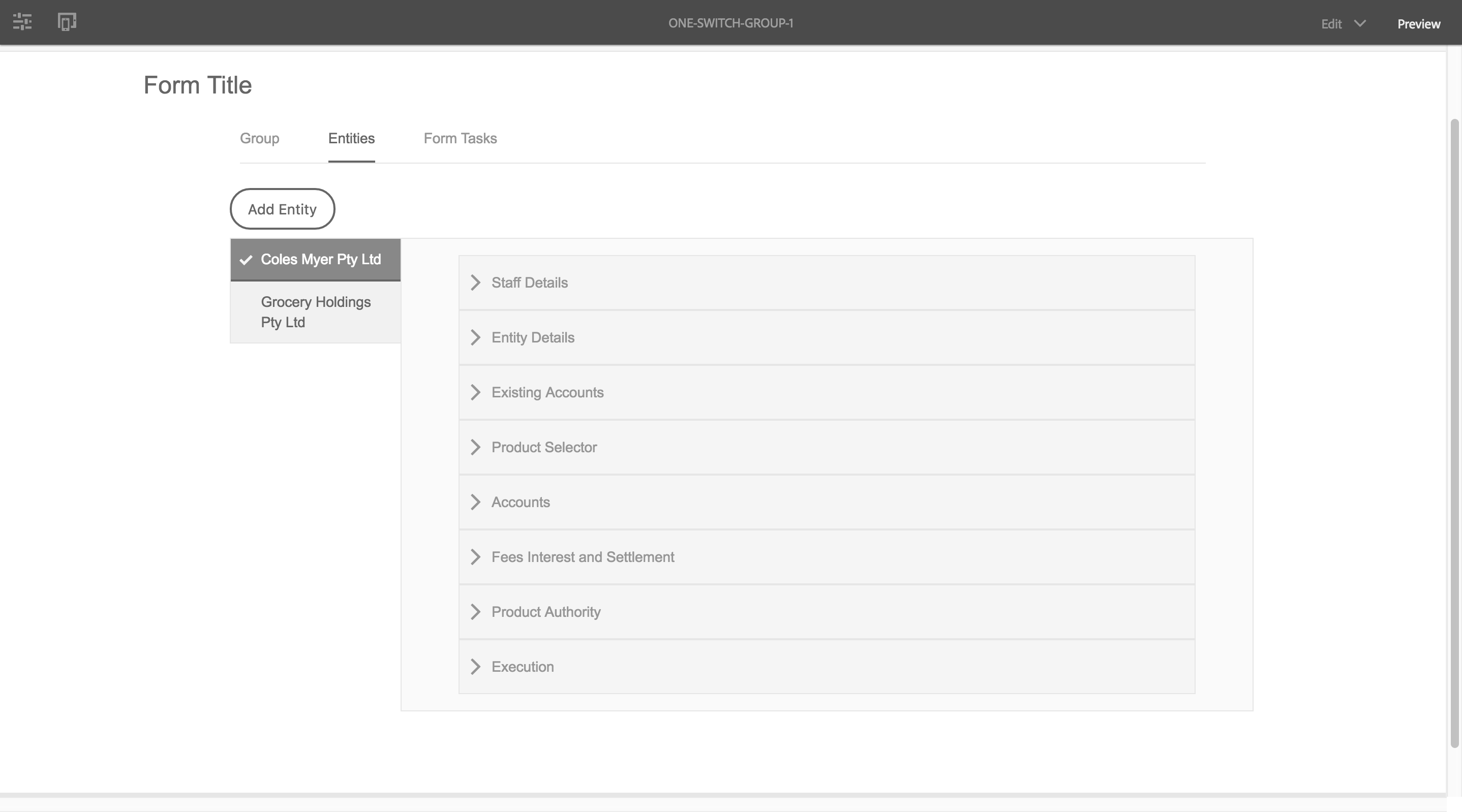This screenshot has width=1462, height=812.
Task: Expand the Accounts accordion chevron
Action: (476, 502)
